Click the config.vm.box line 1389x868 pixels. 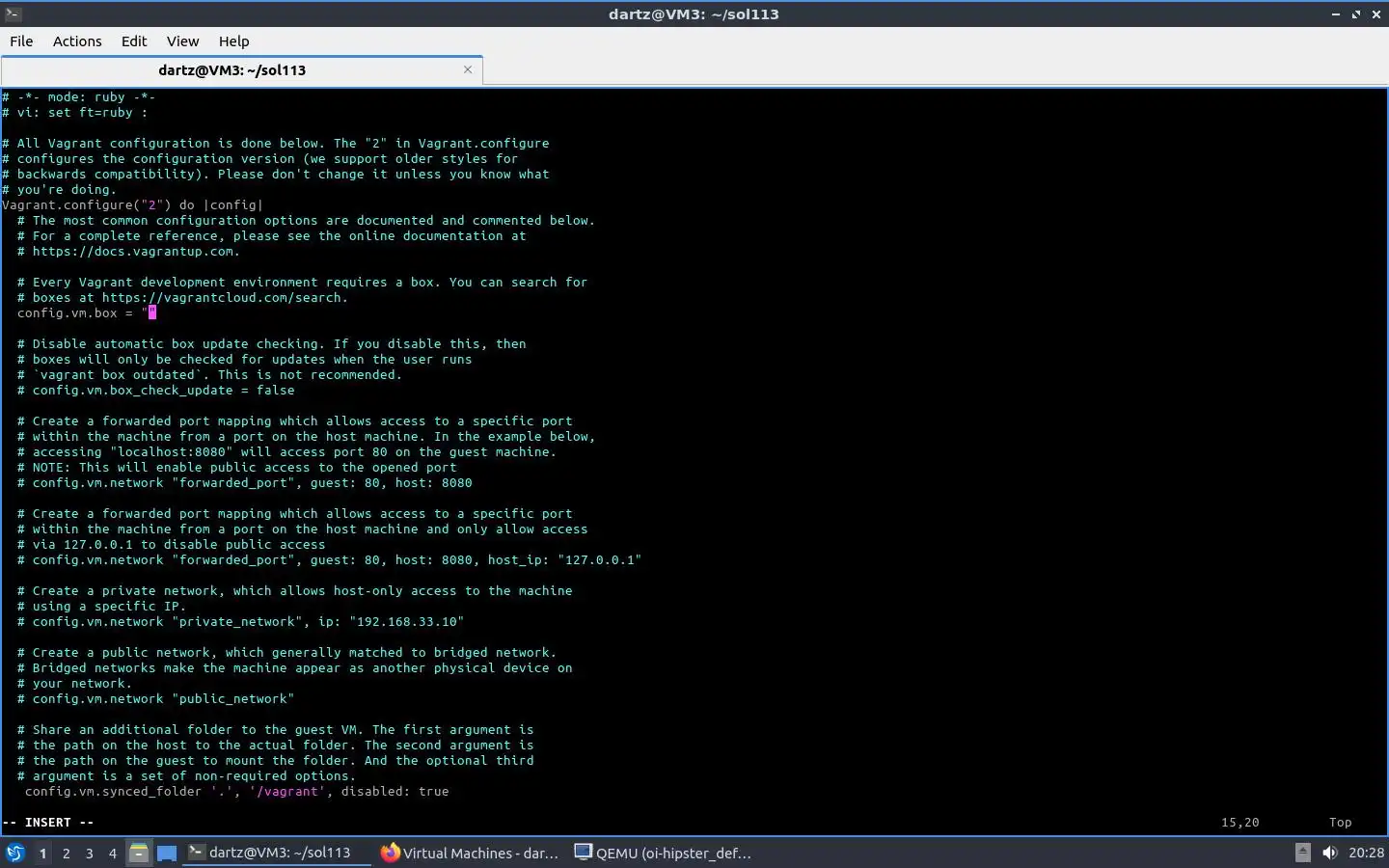tap(87, 312)
